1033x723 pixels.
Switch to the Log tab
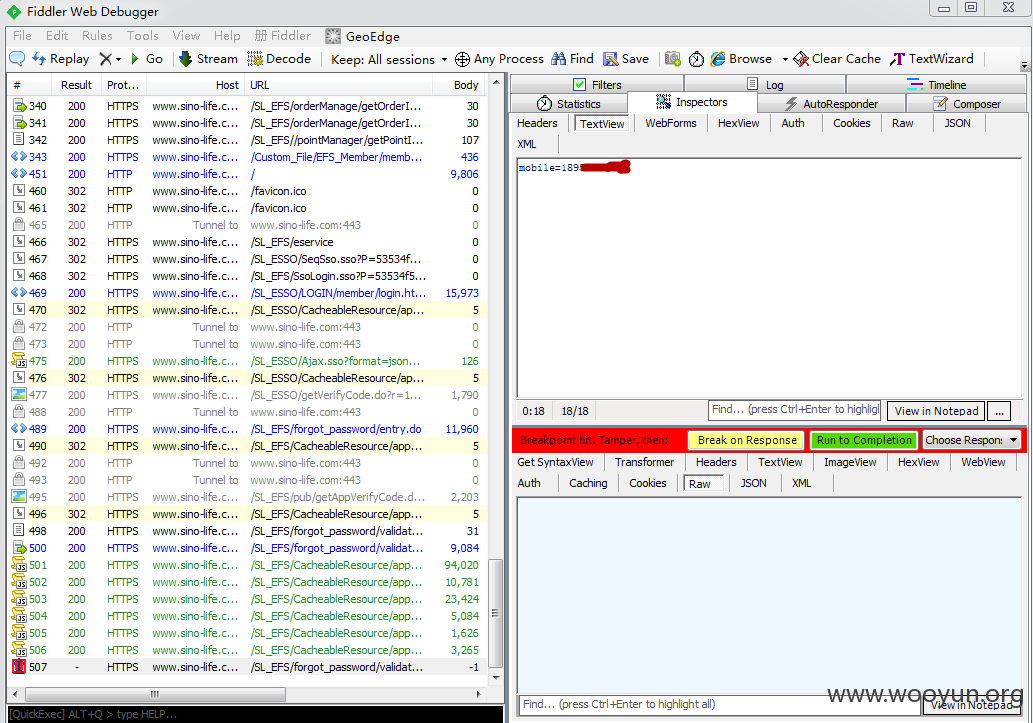(x=766, y=84)
